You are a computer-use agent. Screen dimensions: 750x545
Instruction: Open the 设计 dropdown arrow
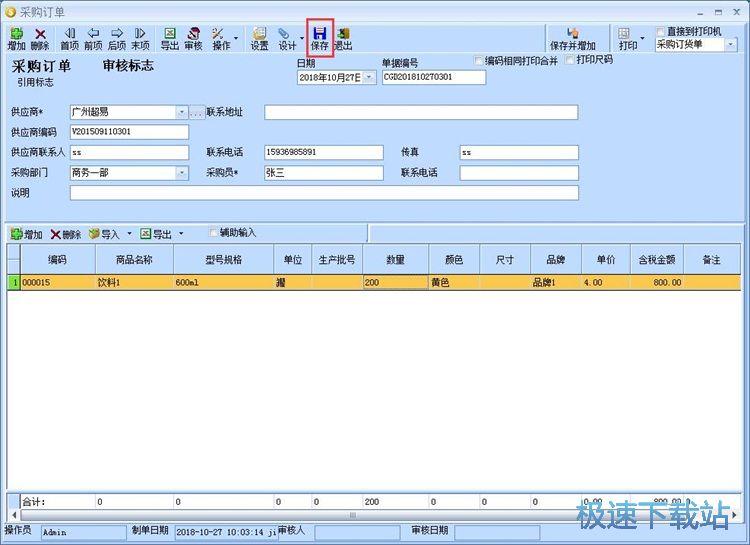pyautogui.click(x=302, y=39)
